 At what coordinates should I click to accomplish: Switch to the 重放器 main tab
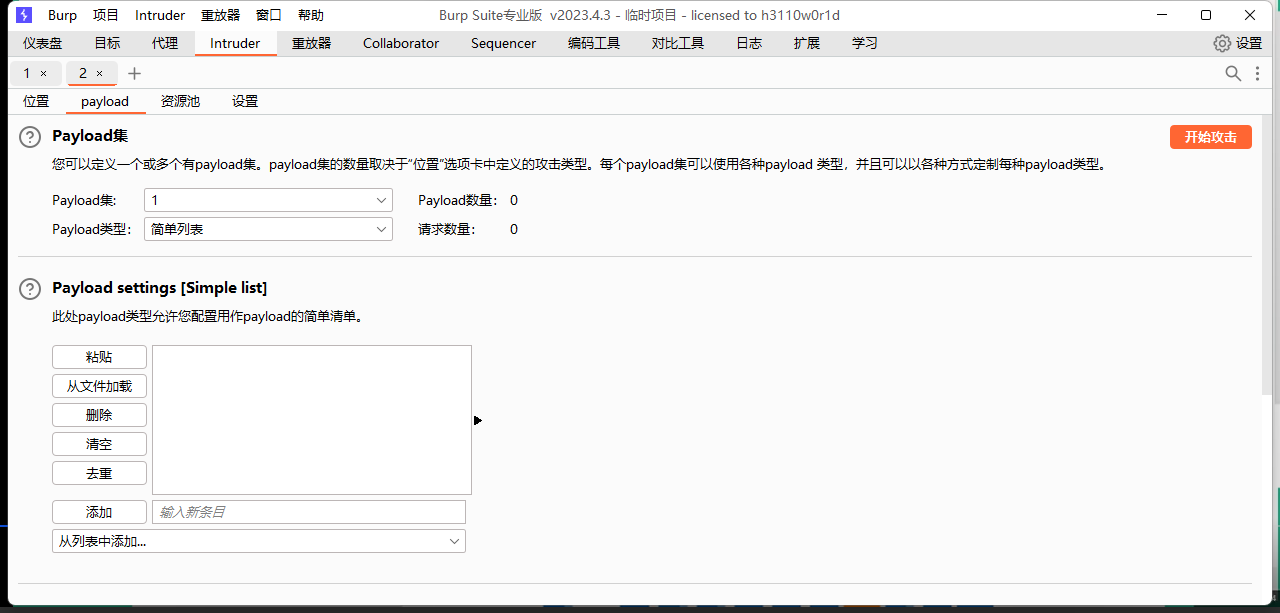click(x=311, y=43)
